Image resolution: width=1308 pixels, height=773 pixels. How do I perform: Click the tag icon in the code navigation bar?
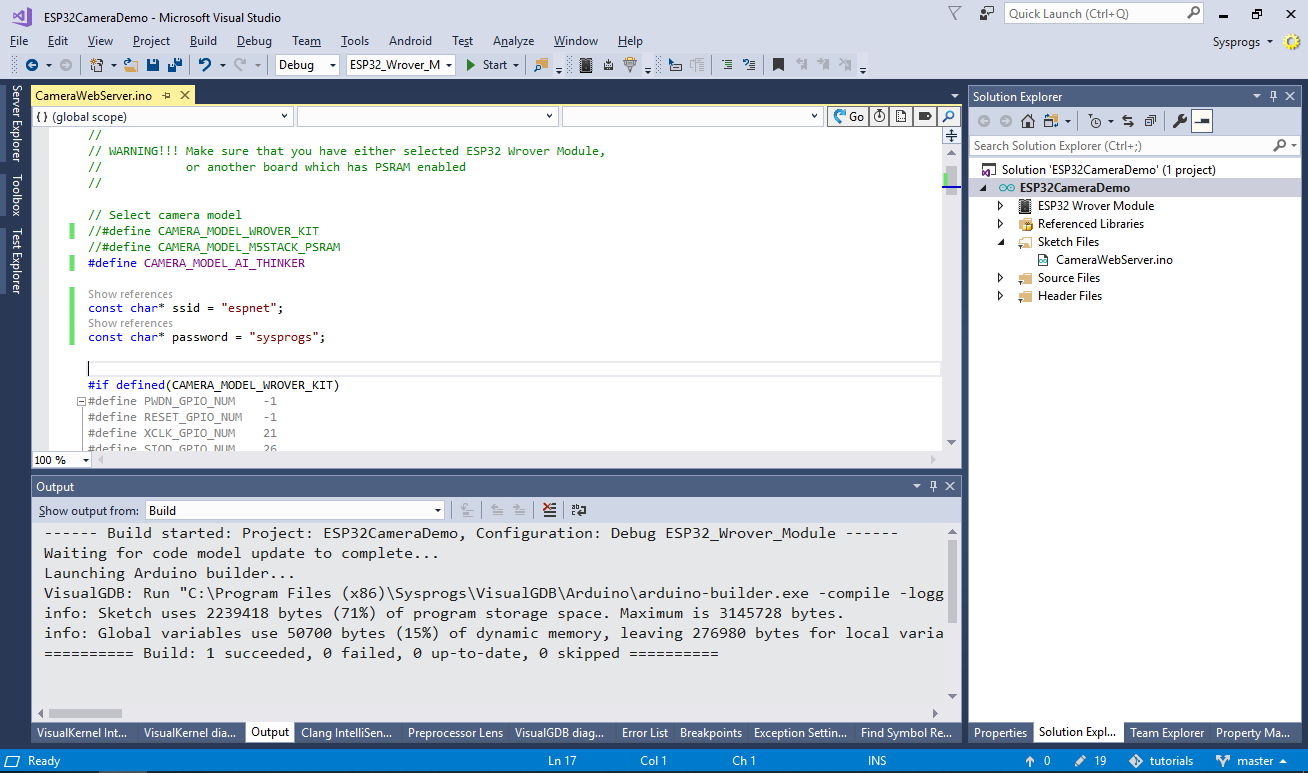(x=925, y=117)
